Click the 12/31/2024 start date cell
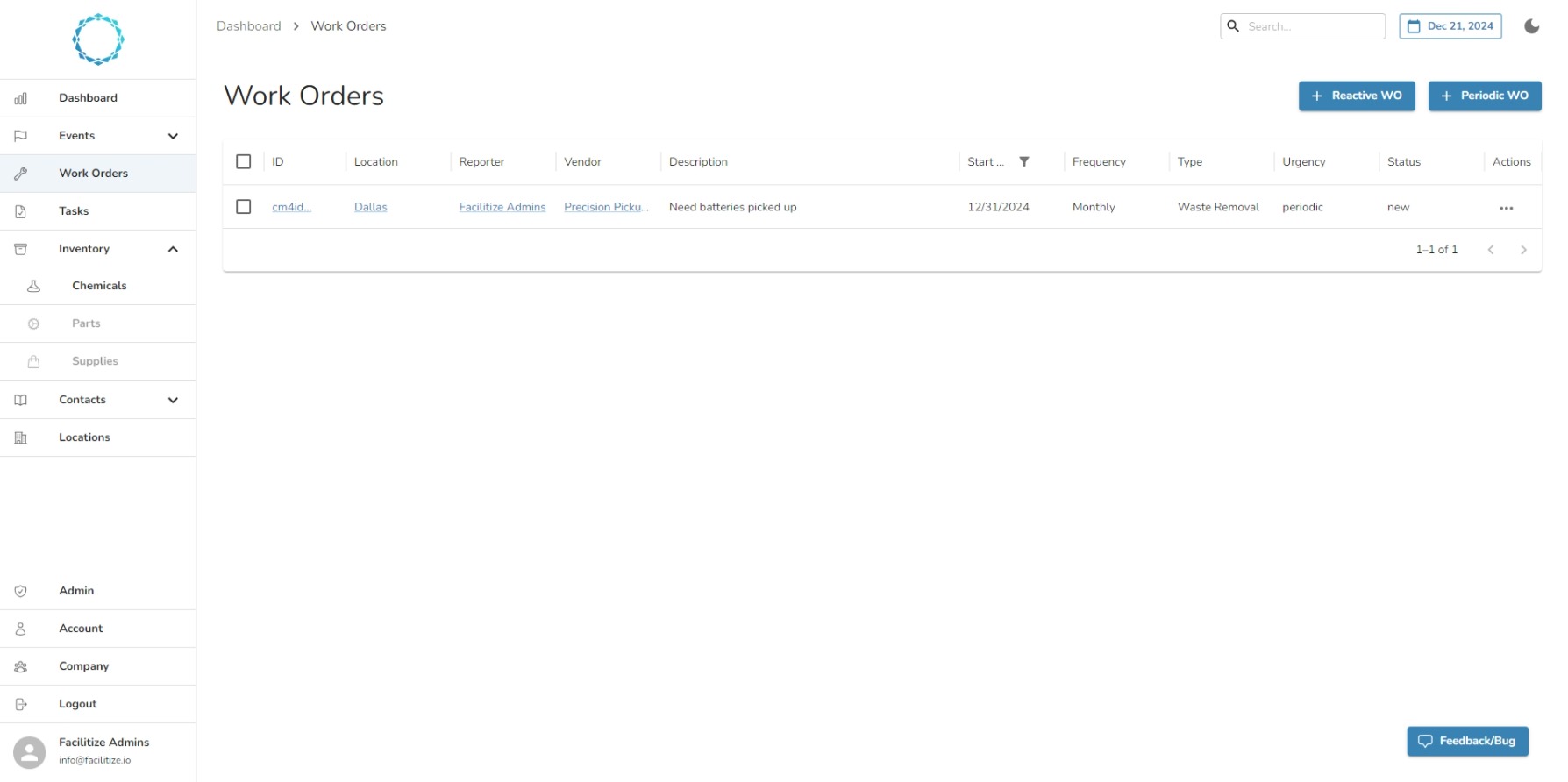Viewport: 1568px width, 782px height. pyautogui.click(x=998, y=207)
